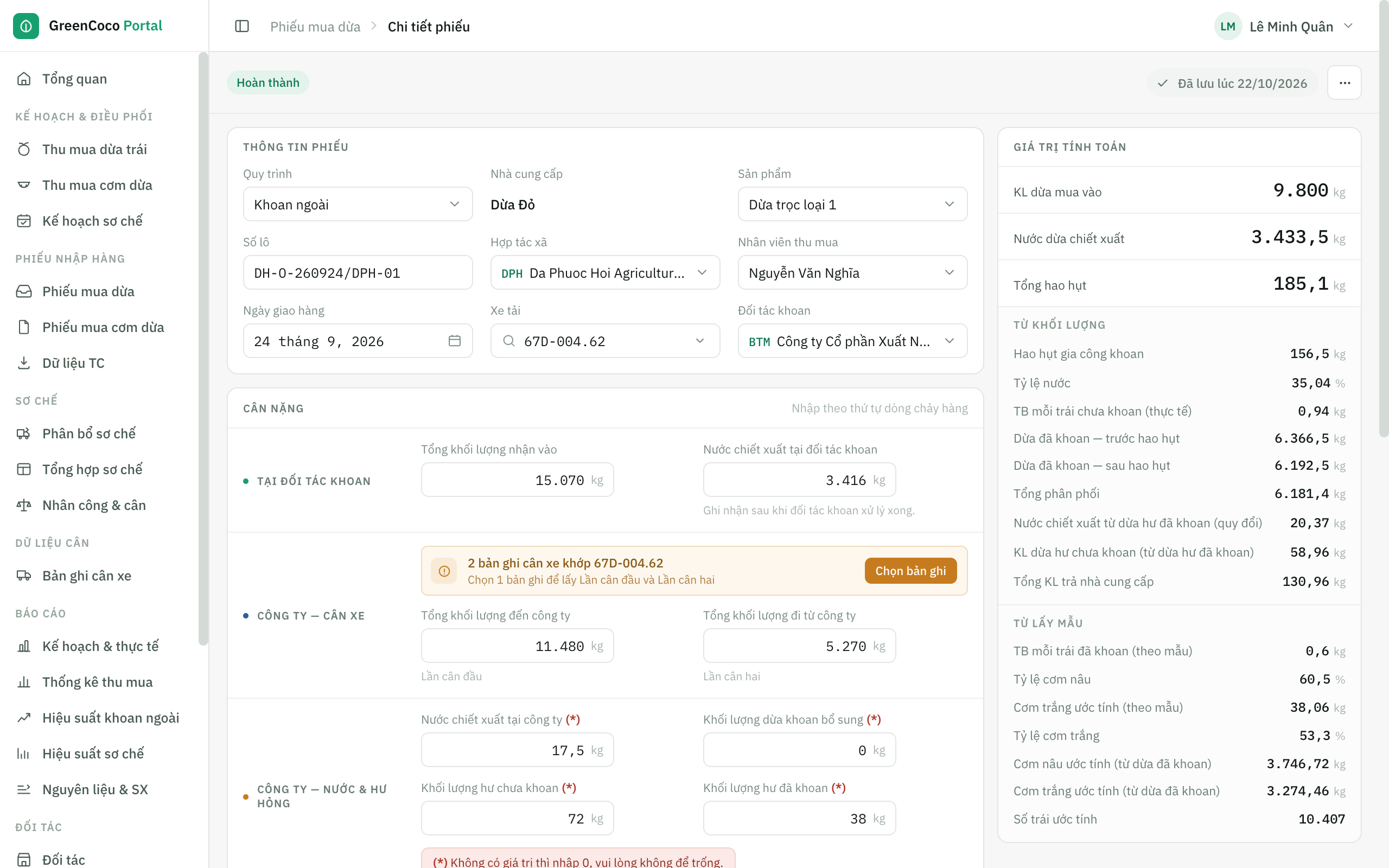Click the Khối lượng hư chưa khoan field

[517, 818]
